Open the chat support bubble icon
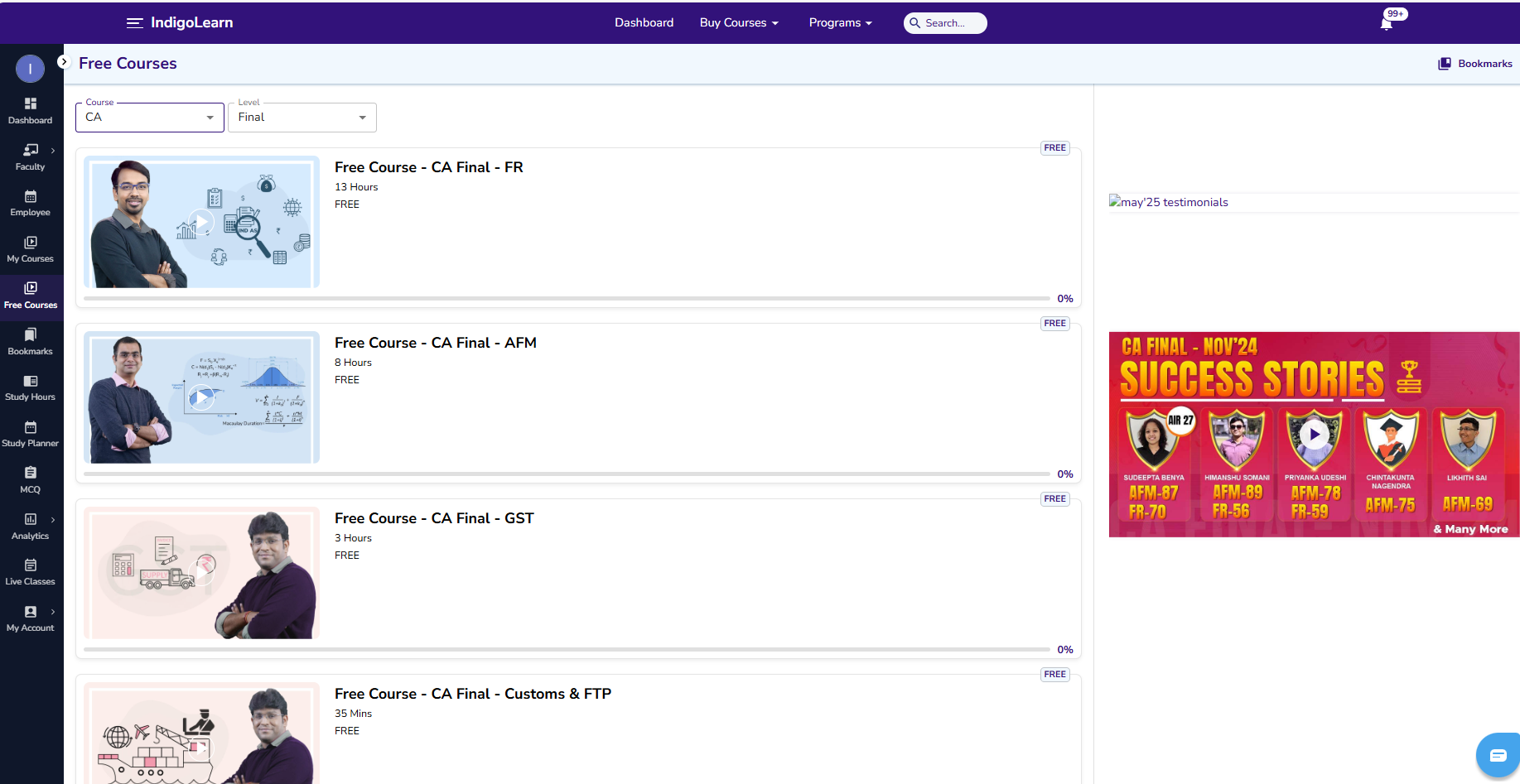Image resolution: width=1520 pixels, height=784 pixels. click(1498, 755)
